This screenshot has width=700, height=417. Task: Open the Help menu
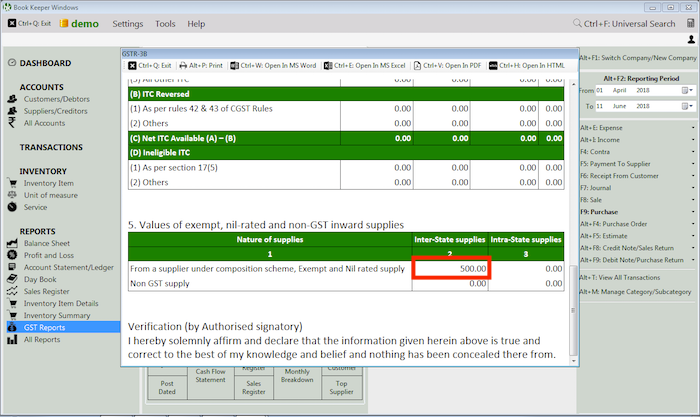tap(196, 24)
